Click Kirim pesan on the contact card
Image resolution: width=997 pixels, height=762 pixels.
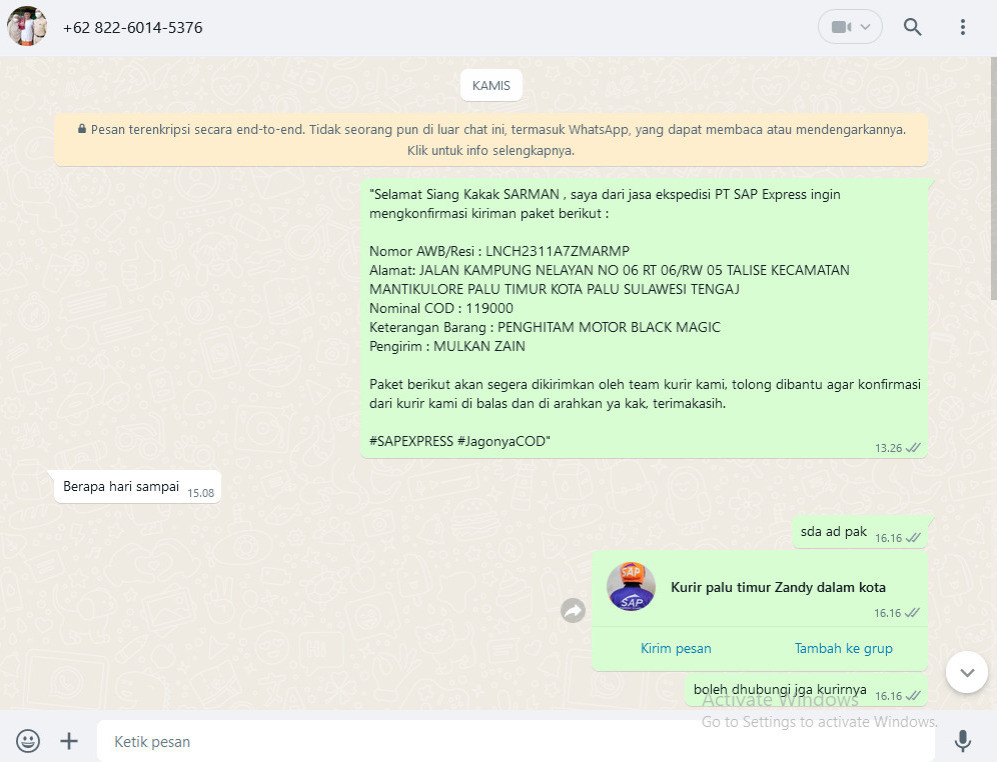coord(676,648)
